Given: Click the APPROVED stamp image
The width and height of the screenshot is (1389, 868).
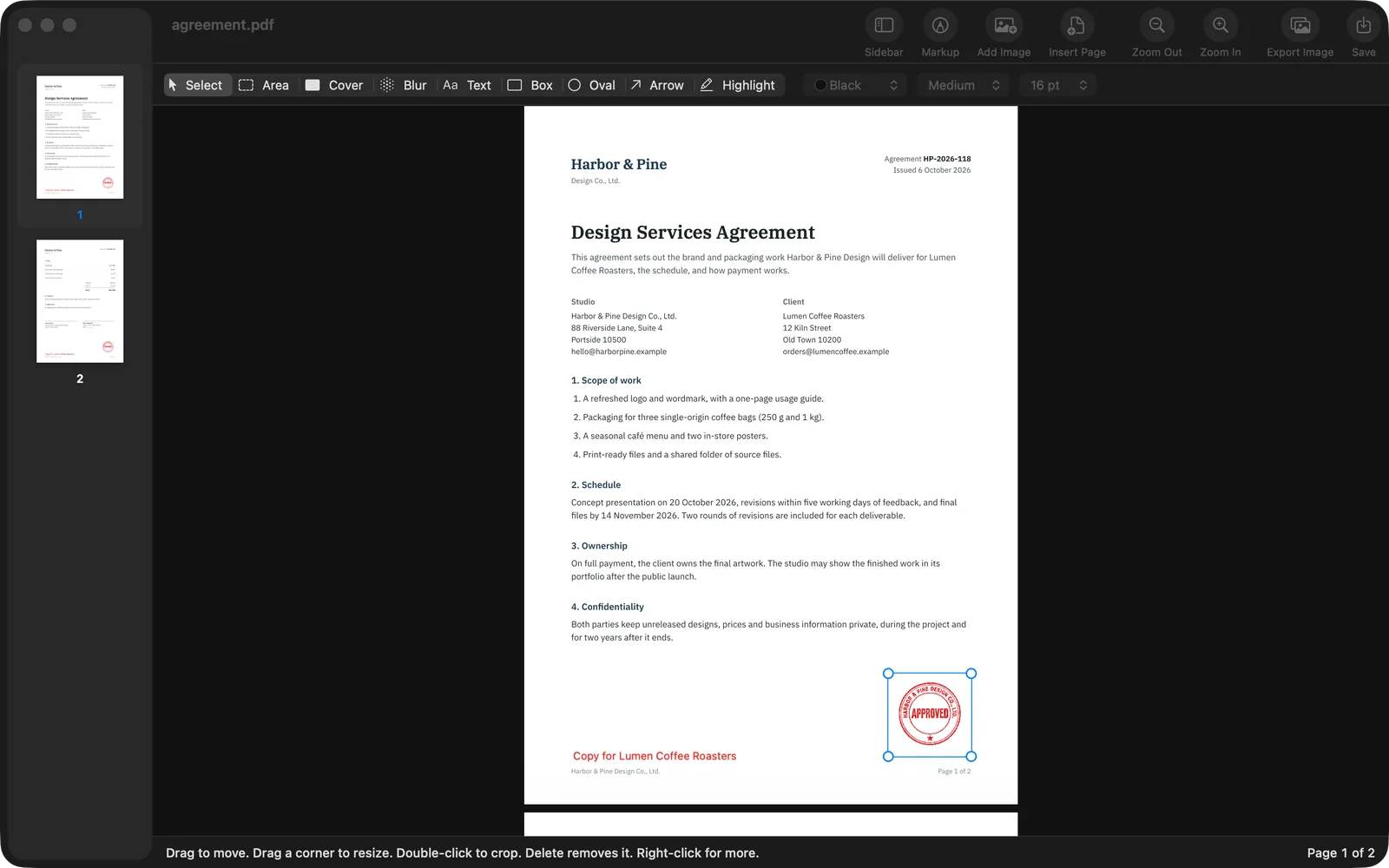Looking at the screenshot, I should [930, 714].
